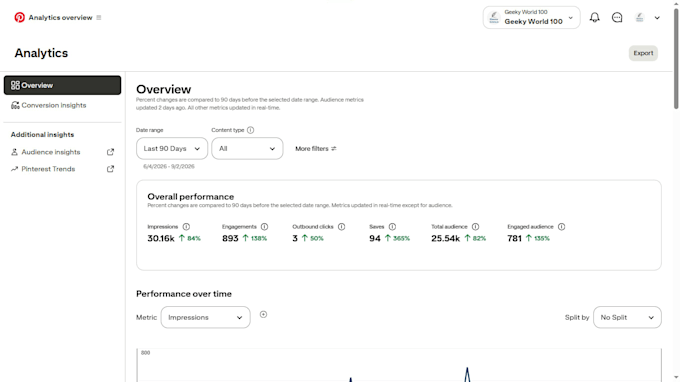Click the Outbound clicks info icon
The height and width of the screenshot is (382, 680).
pos(341,227)
